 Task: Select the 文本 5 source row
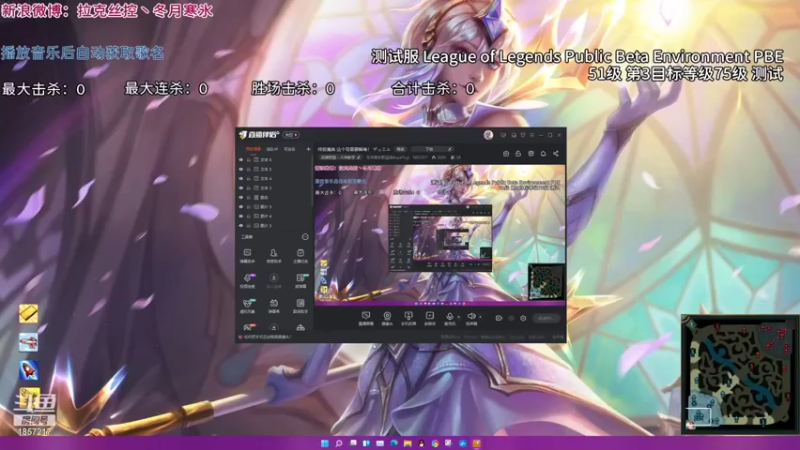pyautogui.click(x=274, y=169)
